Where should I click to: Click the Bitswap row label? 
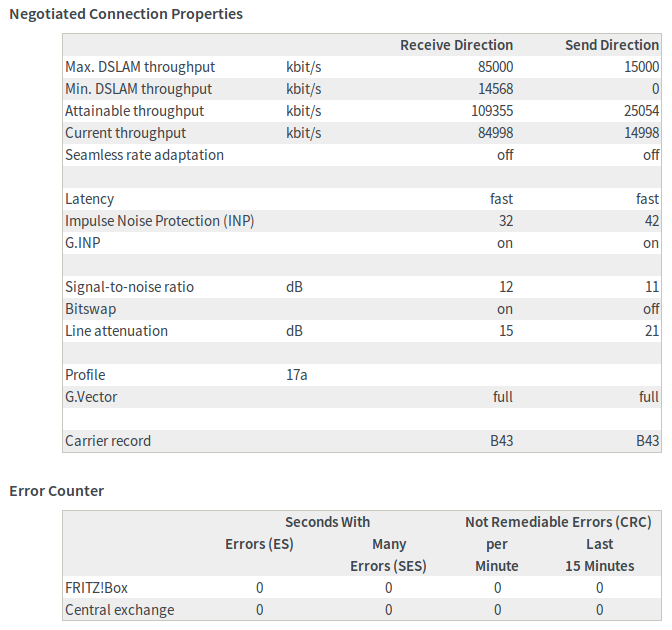90,309
